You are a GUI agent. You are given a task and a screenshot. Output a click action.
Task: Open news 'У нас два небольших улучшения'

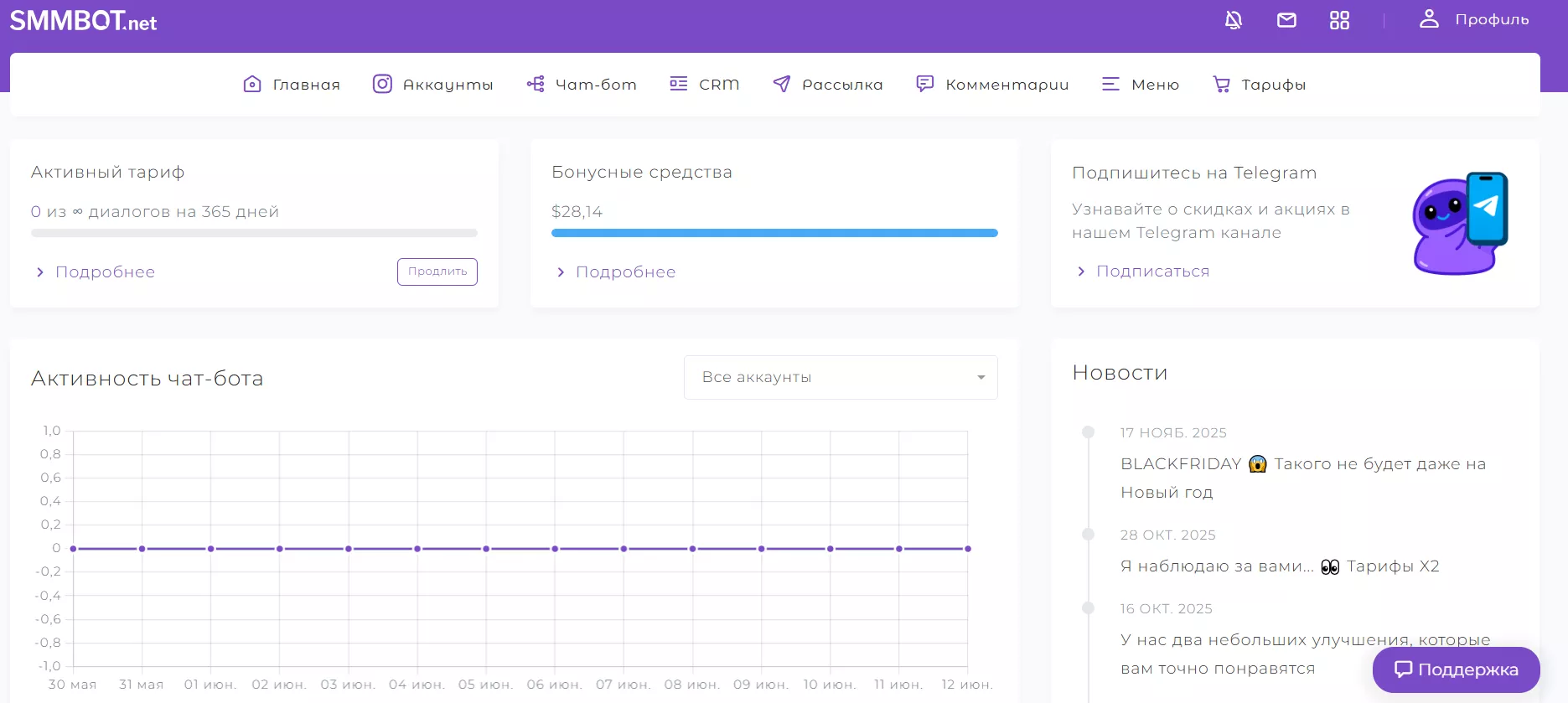[x=1306, y=654]
